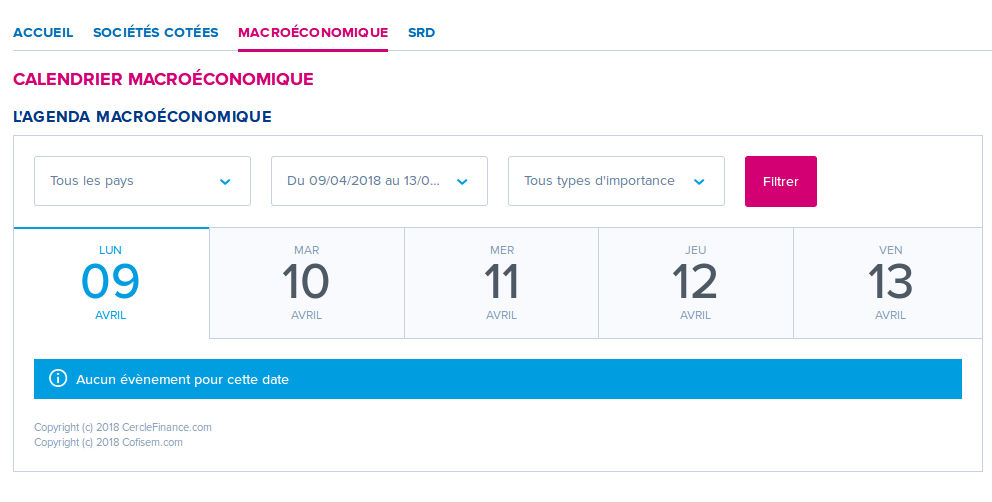
Task: Click the CercleFinance.com copyright text
Action: pos(123,427)
